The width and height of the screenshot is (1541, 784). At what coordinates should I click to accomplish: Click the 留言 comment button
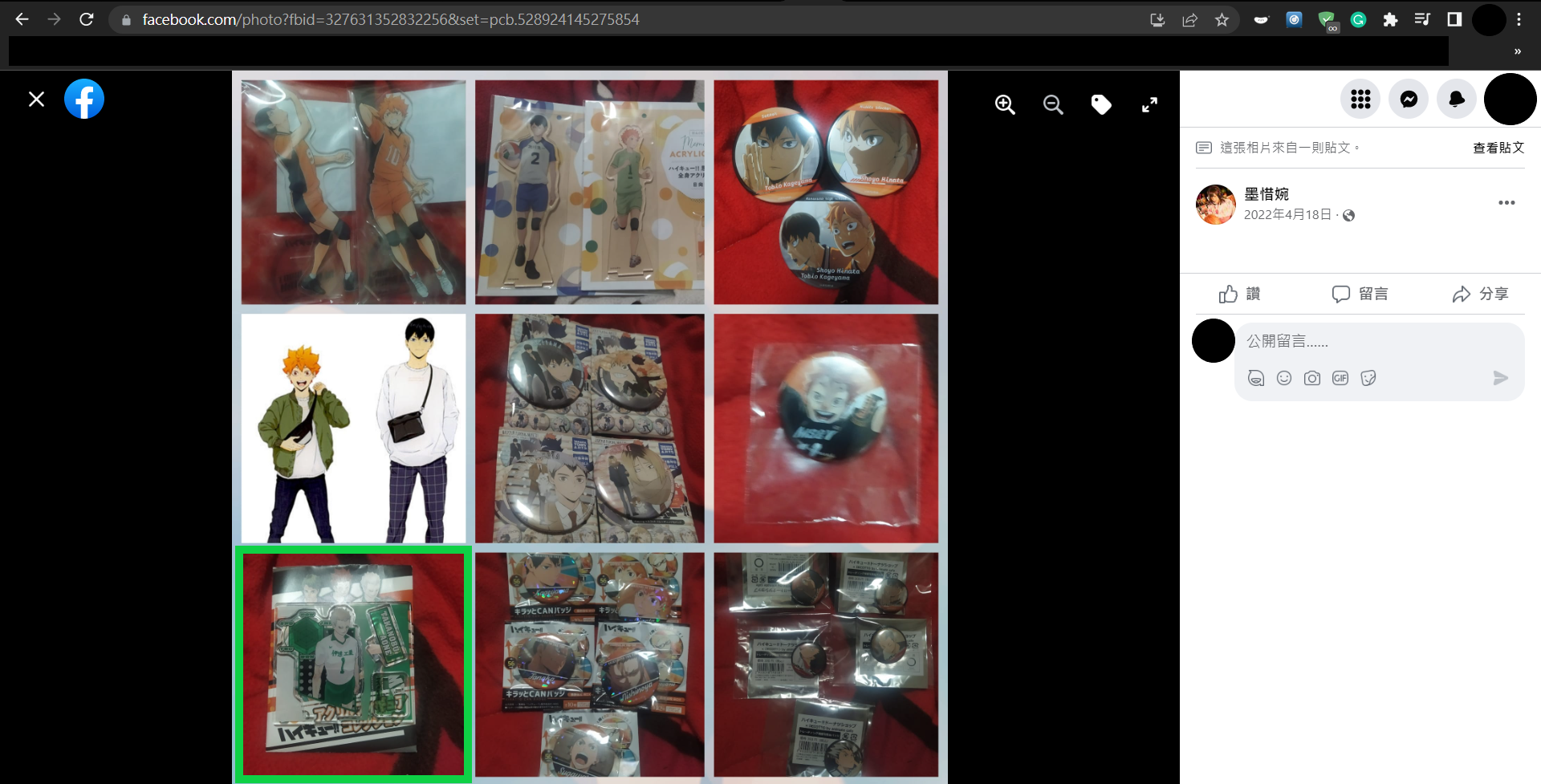pos(1360,294)
